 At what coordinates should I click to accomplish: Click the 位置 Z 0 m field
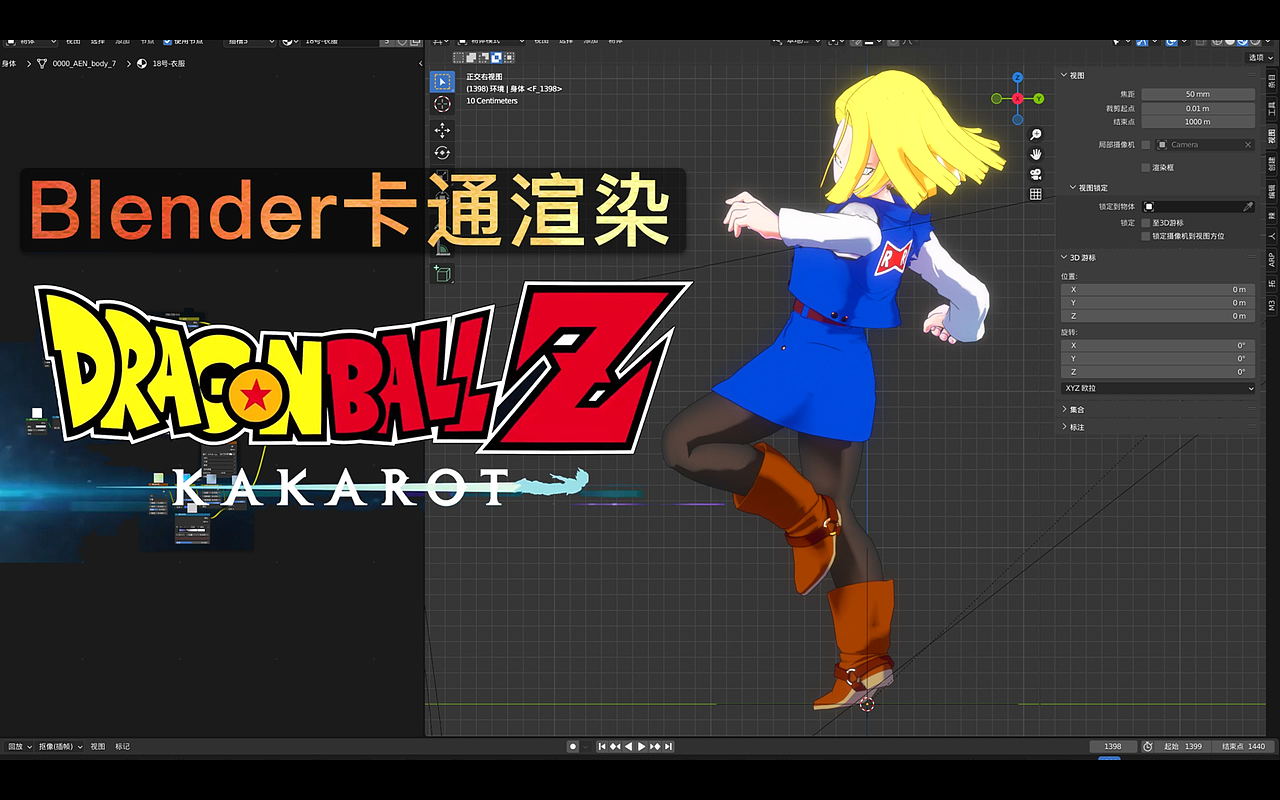click(x=1157, y=316)
